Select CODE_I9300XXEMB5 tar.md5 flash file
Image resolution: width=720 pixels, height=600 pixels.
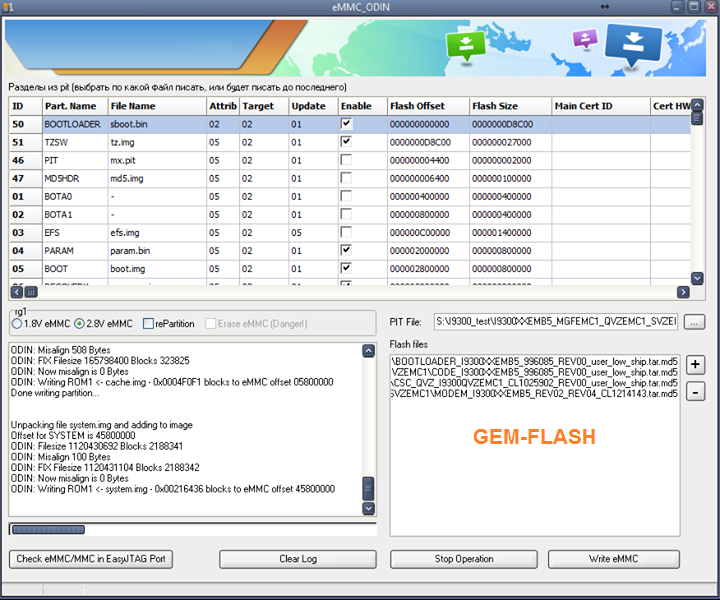tap(534, 372)
